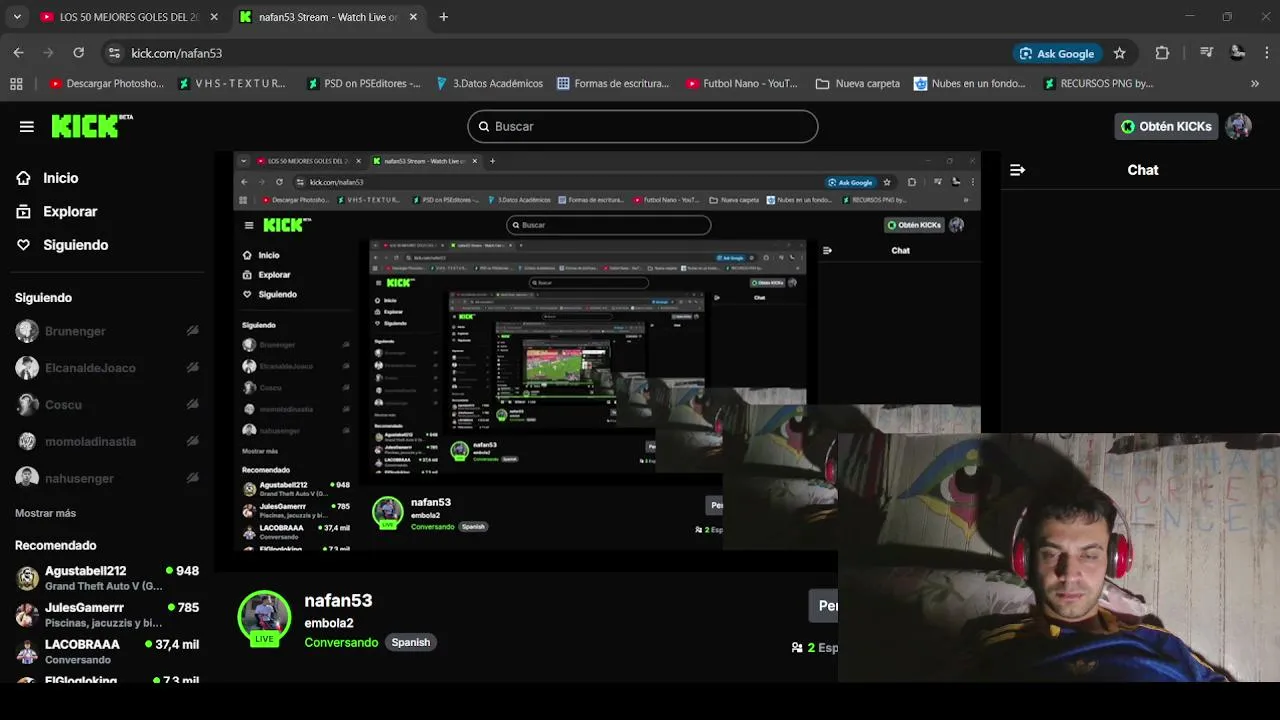Screen dimensions: 1280x720
Task: Open the apps grid in bookmarks bar
Action: click(x=16, y=84)
